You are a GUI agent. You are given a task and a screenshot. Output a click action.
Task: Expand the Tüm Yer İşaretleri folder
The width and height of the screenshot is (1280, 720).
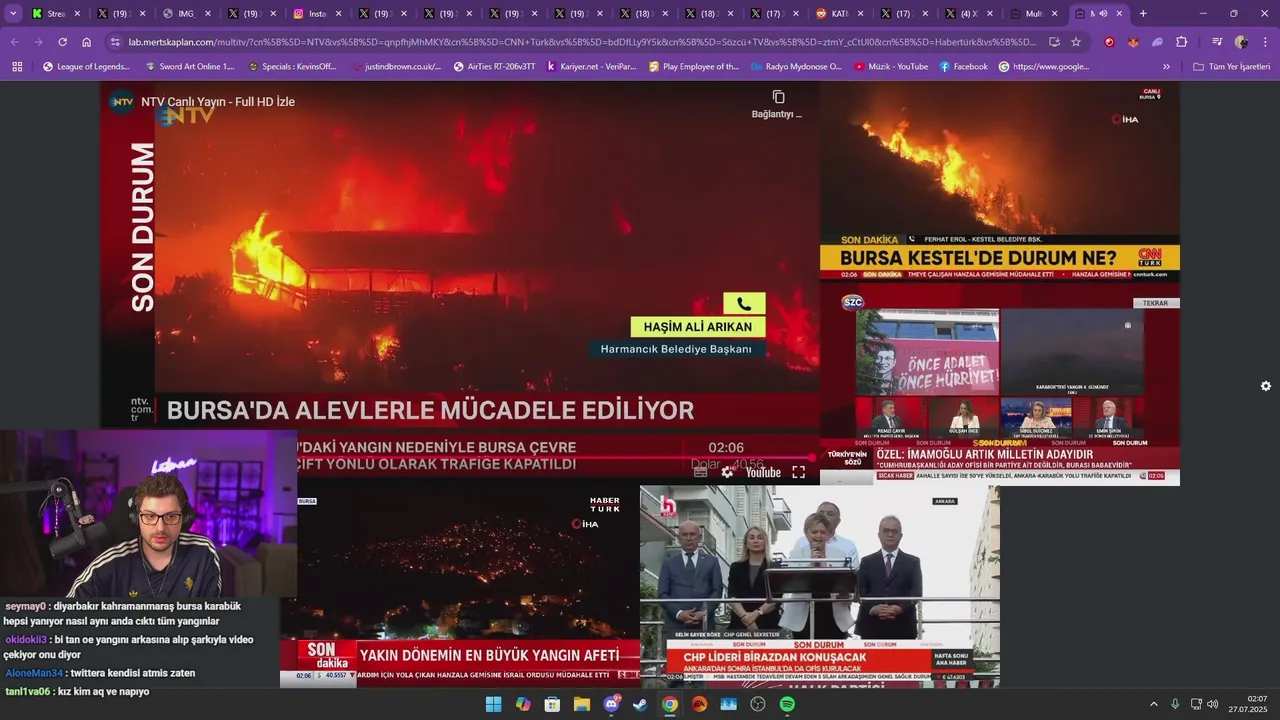(x=1231, y=67)
